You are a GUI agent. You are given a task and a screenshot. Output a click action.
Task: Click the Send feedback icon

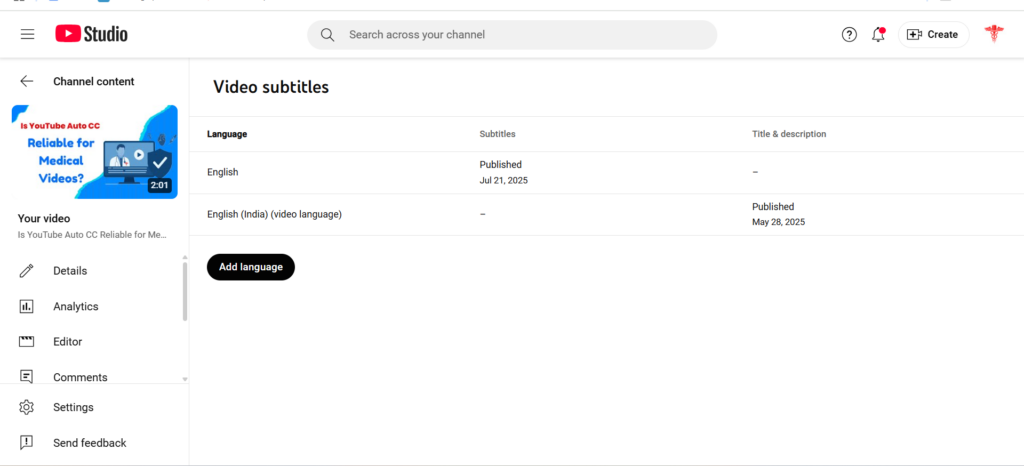coord(26,443)
